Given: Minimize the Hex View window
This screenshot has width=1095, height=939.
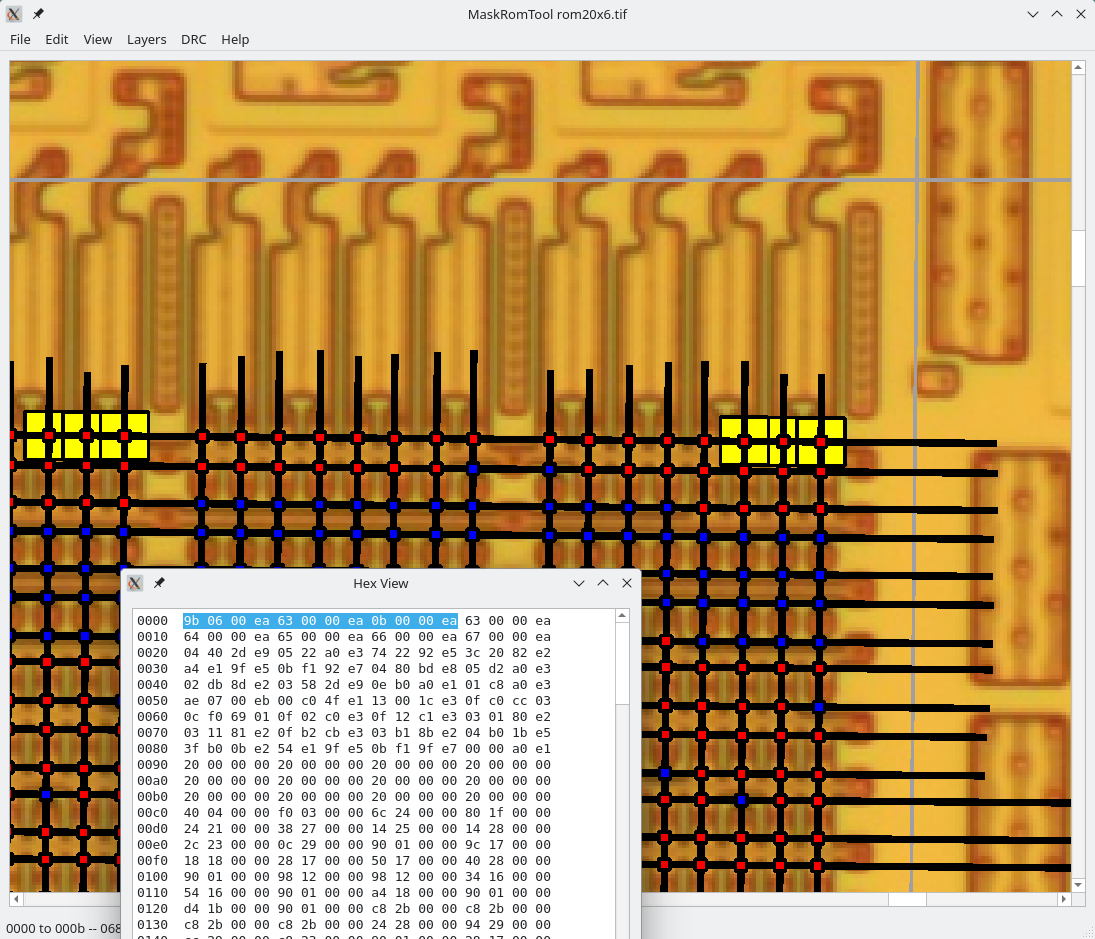Looking at the screenshot, I should coord(578,583).
